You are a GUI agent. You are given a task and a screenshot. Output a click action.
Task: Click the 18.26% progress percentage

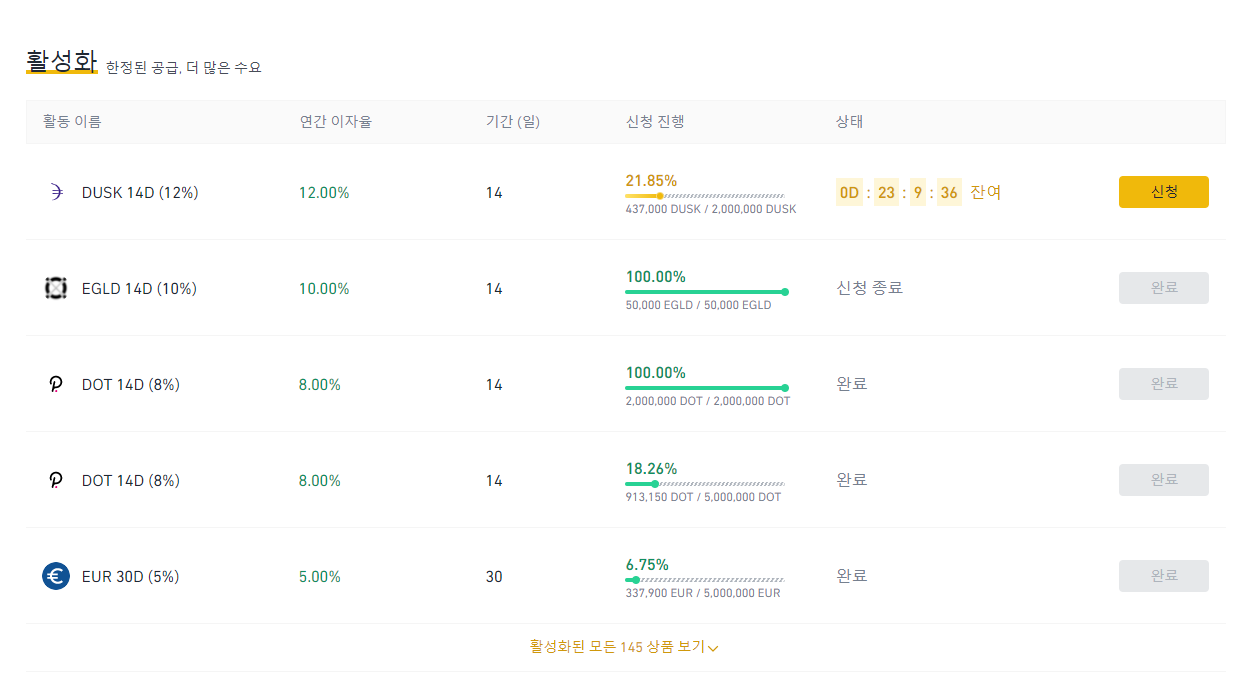[651, 469]
